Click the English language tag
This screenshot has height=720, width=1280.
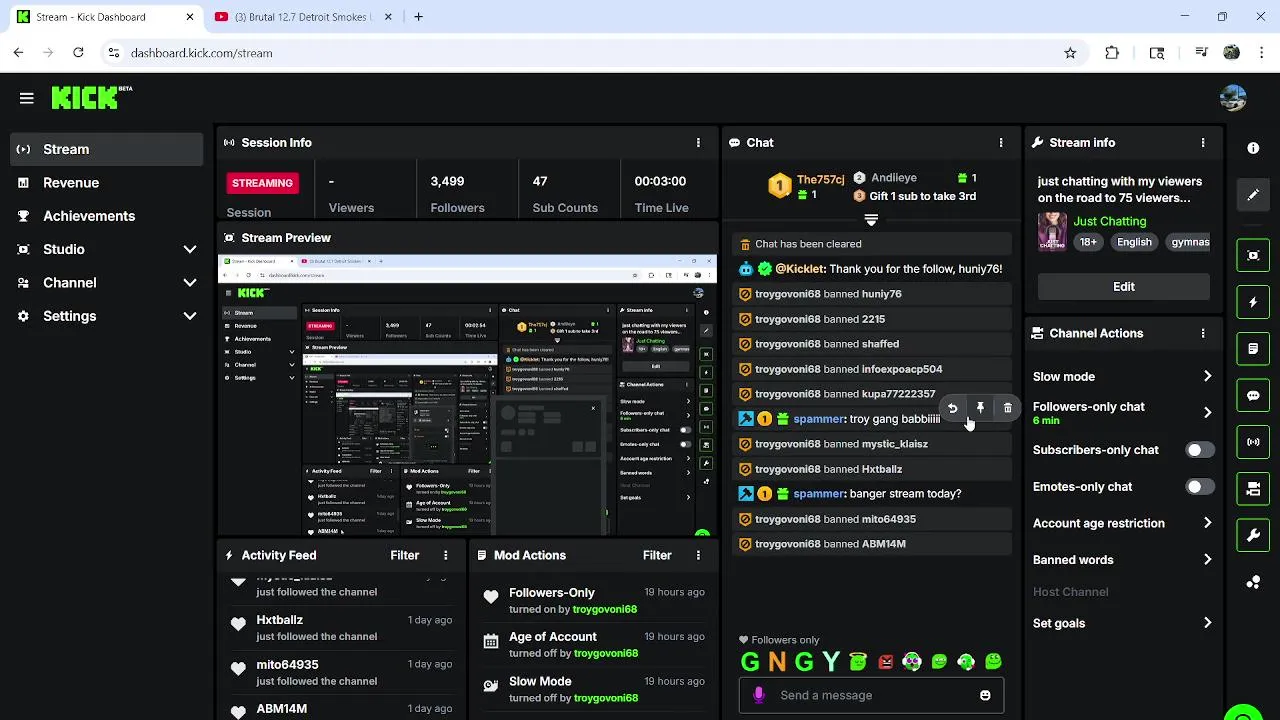1134,242
